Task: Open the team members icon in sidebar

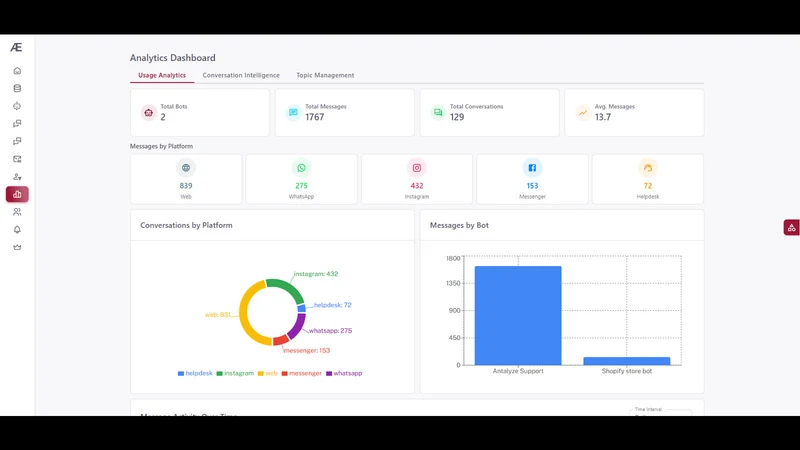Action: click(17, 212)
